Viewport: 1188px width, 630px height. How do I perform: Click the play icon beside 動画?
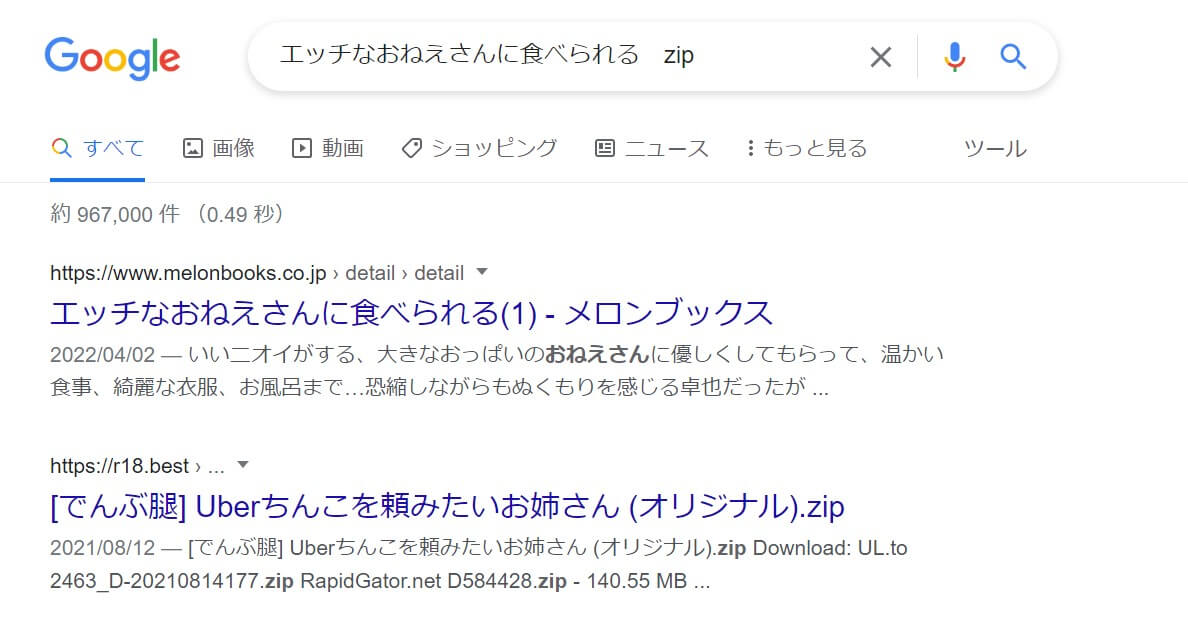[x=302, y=148]
